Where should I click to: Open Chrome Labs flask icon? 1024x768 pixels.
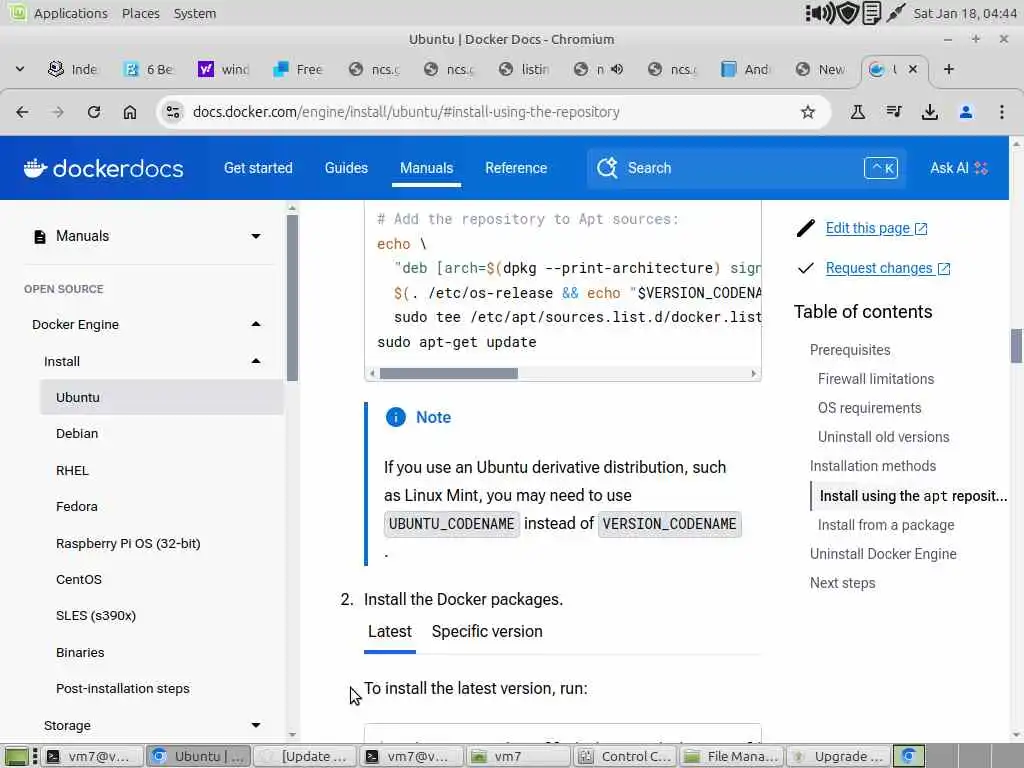[857, 112]
